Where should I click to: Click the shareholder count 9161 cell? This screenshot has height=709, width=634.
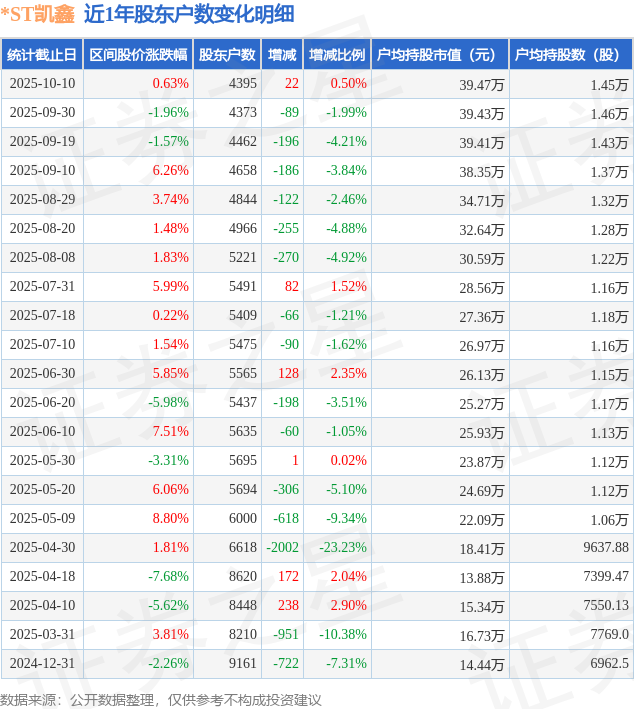tap(242, 664)
